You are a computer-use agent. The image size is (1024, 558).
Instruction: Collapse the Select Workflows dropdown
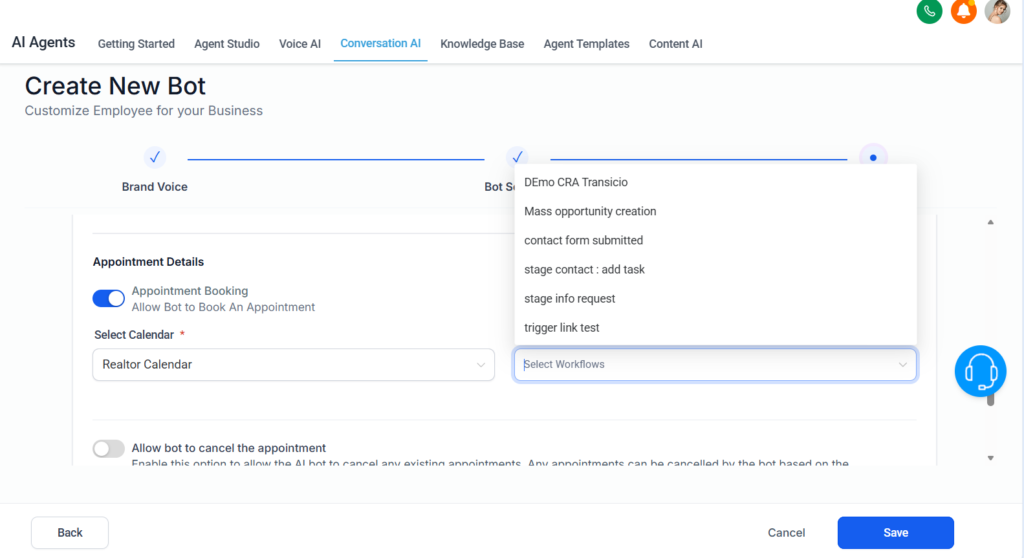tap(902, 365)
